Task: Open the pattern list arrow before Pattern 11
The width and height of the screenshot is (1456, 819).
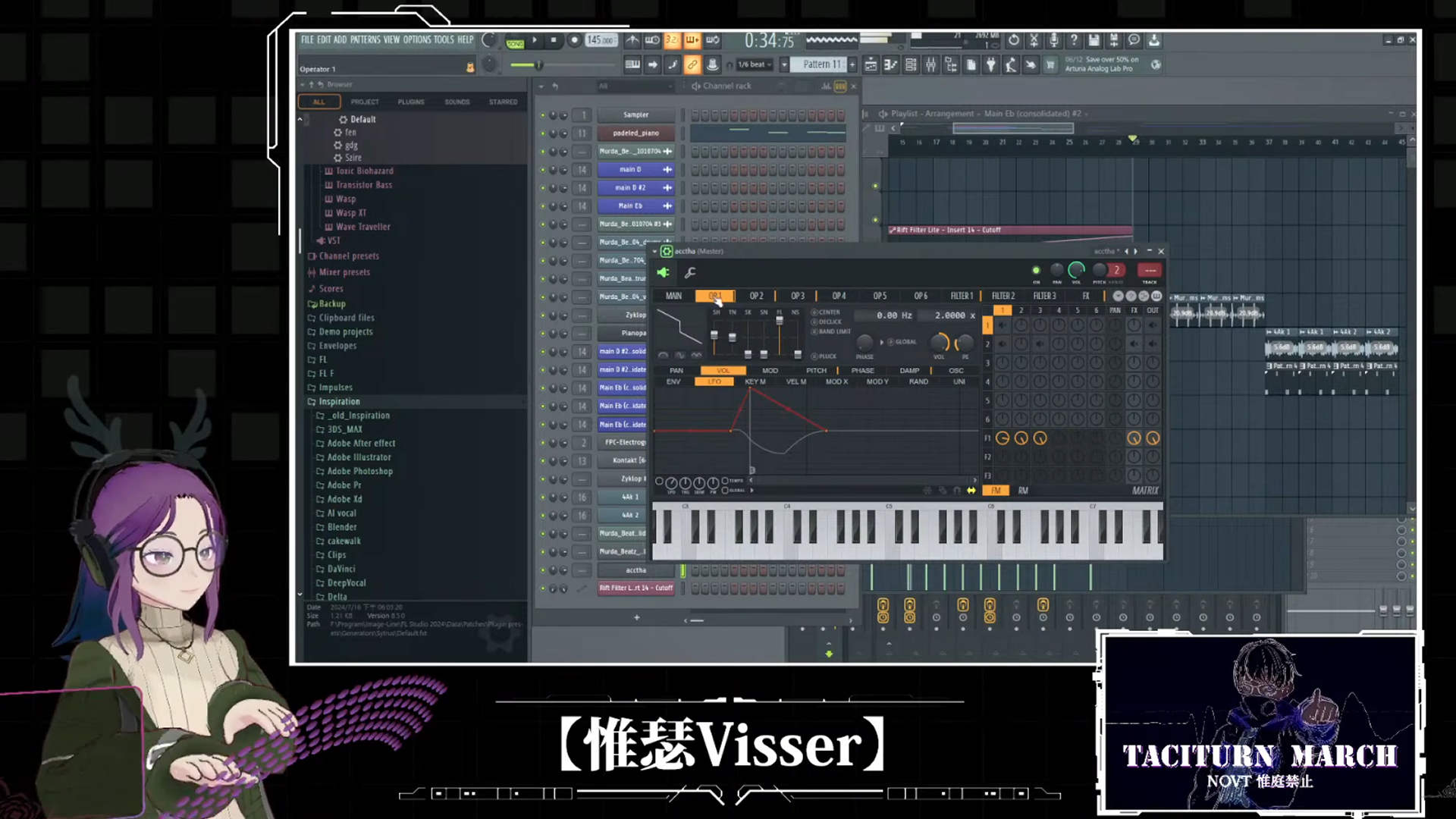Action: coord(784,65)
